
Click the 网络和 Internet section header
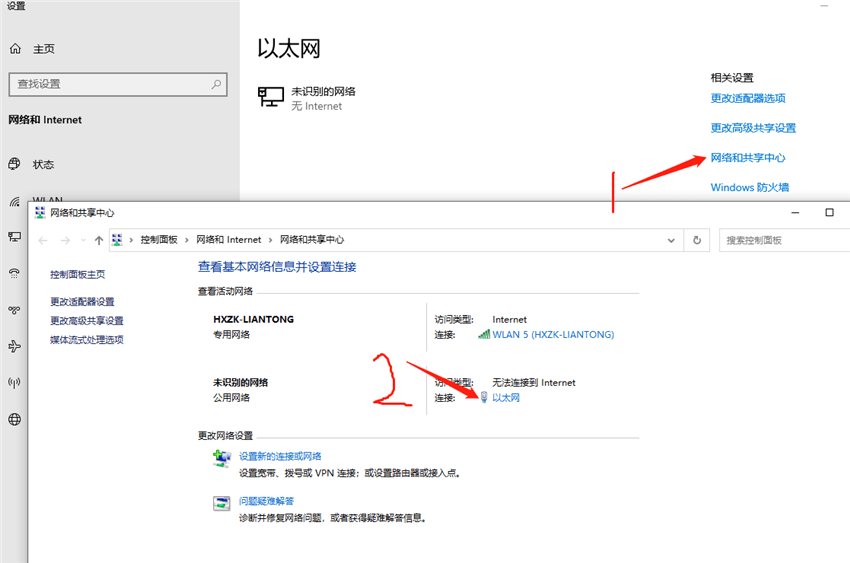(45, 120)
